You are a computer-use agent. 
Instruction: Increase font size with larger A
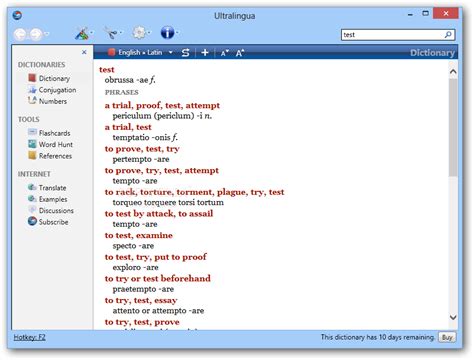tap(240, 53)
